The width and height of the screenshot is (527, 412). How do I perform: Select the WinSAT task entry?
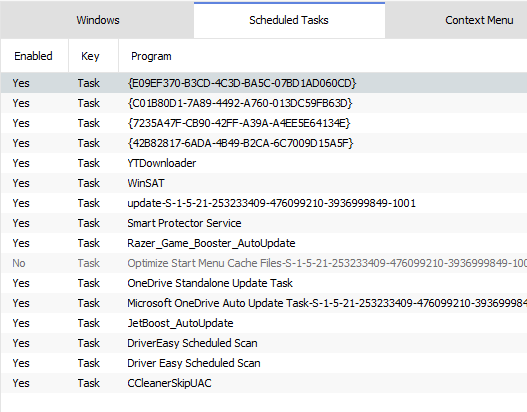click(264, 183)
